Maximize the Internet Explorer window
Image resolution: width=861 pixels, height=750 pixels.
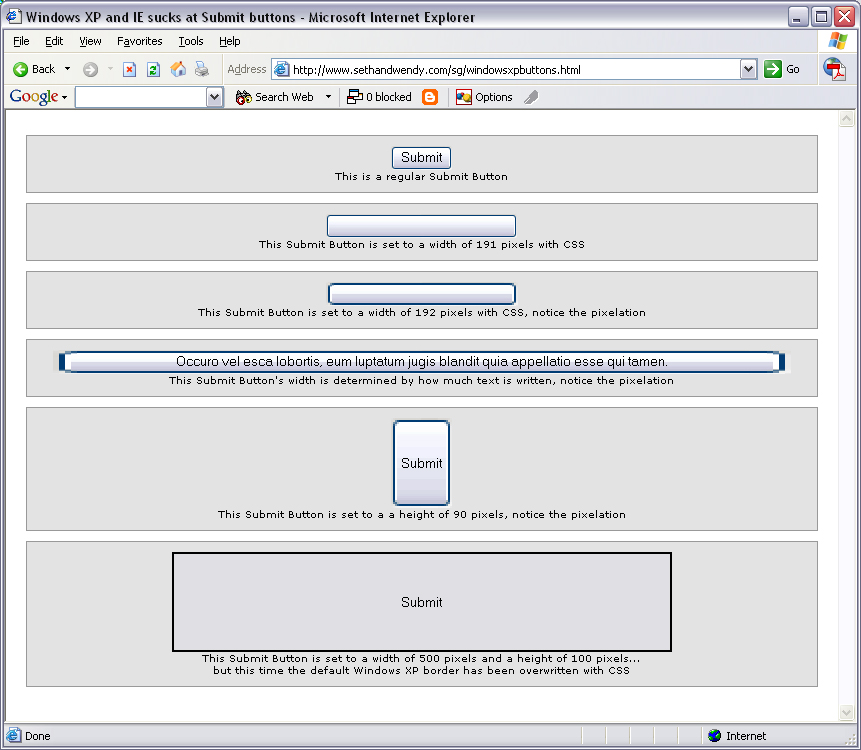point(821,16)
